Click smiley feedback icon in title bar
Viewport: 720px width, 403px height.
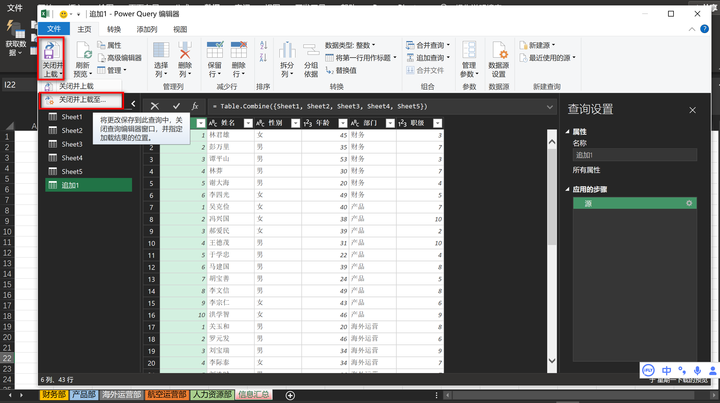pos(63,14)
